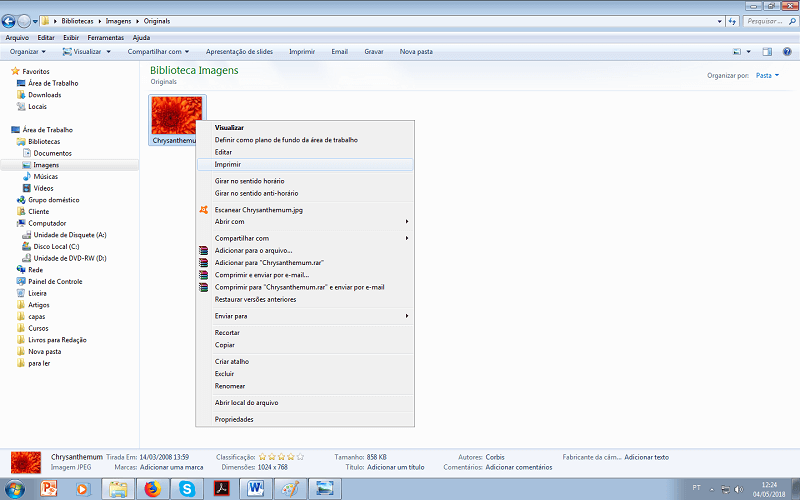Expand the 'Organizar por: Pasta' dropdown

click(768, 75)
